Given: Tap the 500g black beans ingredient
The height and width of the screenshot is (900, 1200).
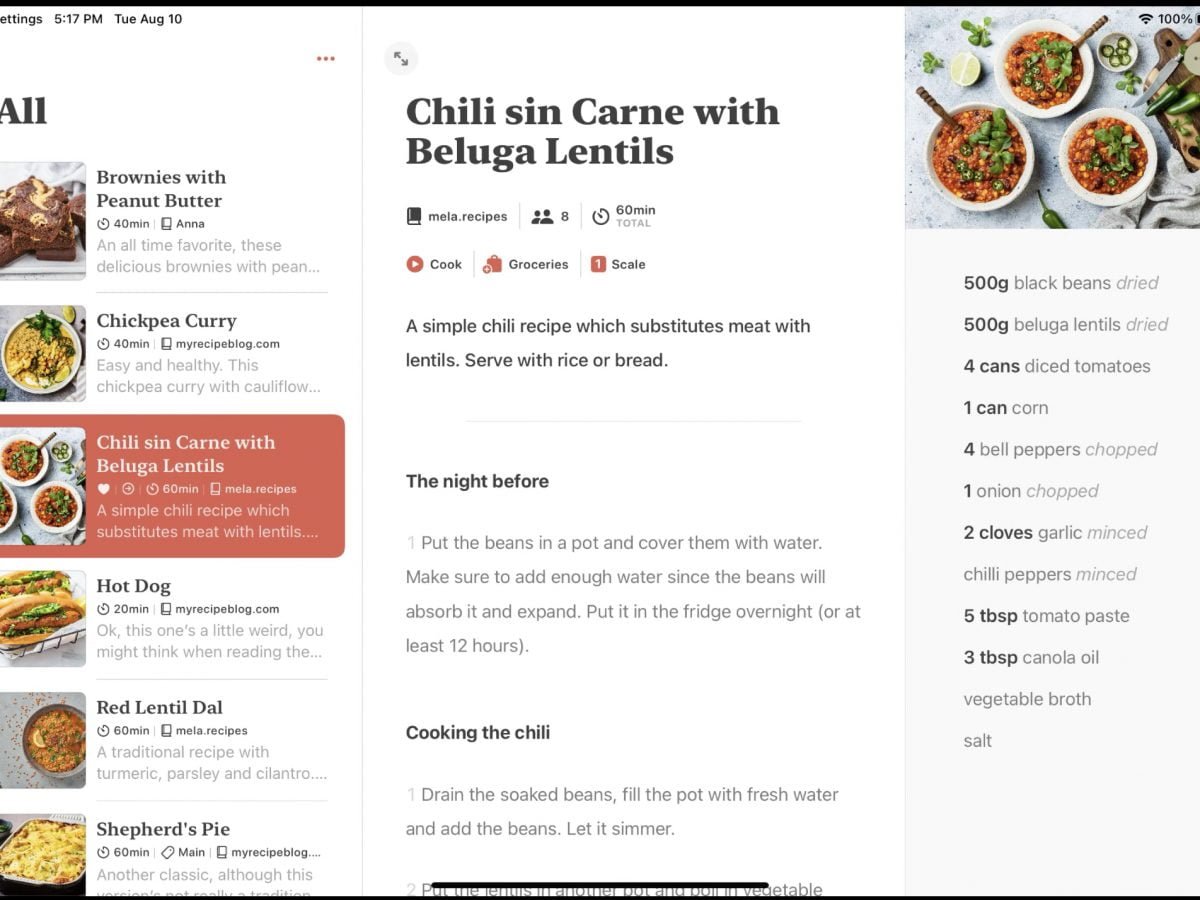Looking at the screenshot, I should (1061, 283).
